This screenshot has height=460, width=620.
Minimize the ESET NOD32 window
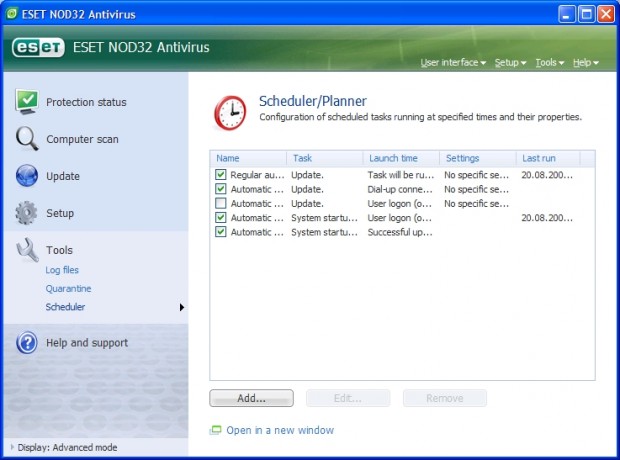pyautogui.click(x=567, y=14)
